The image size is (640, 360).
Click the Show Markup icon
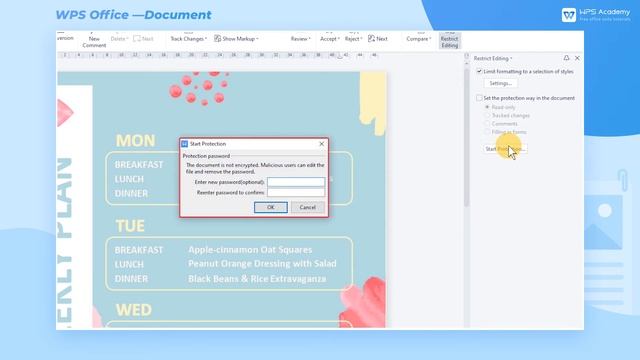218,38
